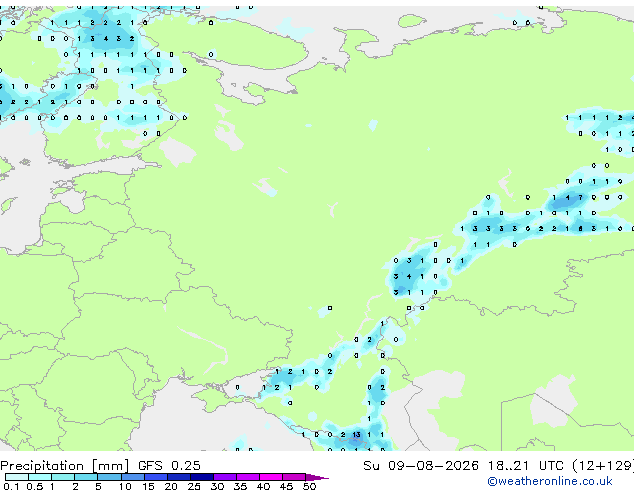Click the date 'Su 09-08-2026'
This screenshot has height=490, width=634.
[x=421, y=465]
